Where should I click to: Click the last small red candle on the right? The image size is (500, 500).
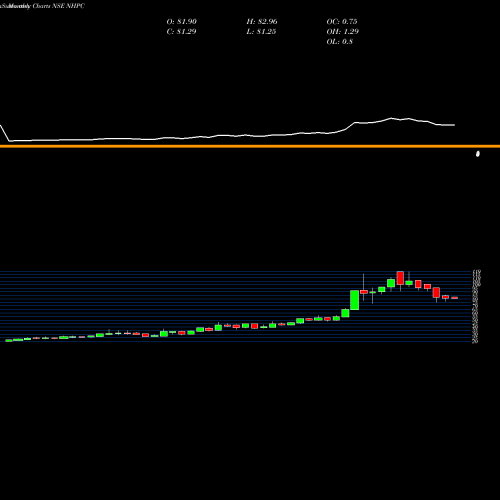(x=455, y=298)
